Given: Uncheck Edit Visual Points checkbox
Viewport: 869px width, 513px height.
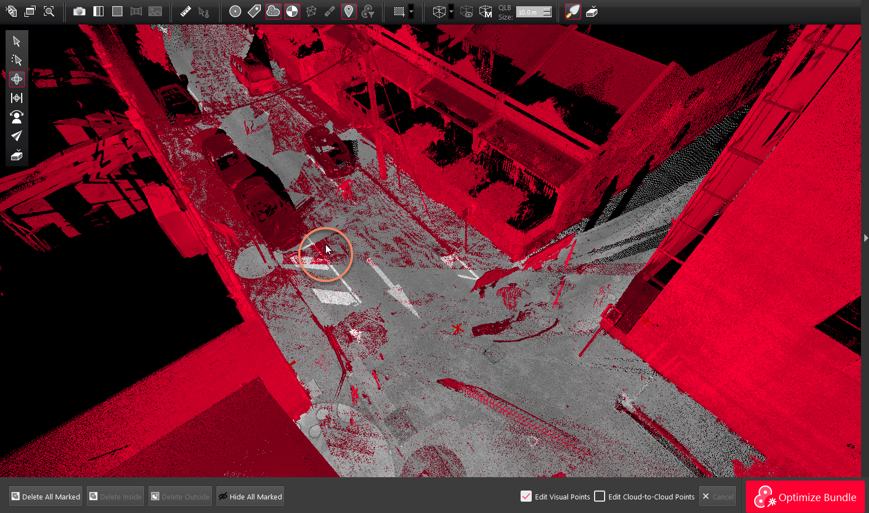Looking at the screenshot, I should tap(526, 496).
